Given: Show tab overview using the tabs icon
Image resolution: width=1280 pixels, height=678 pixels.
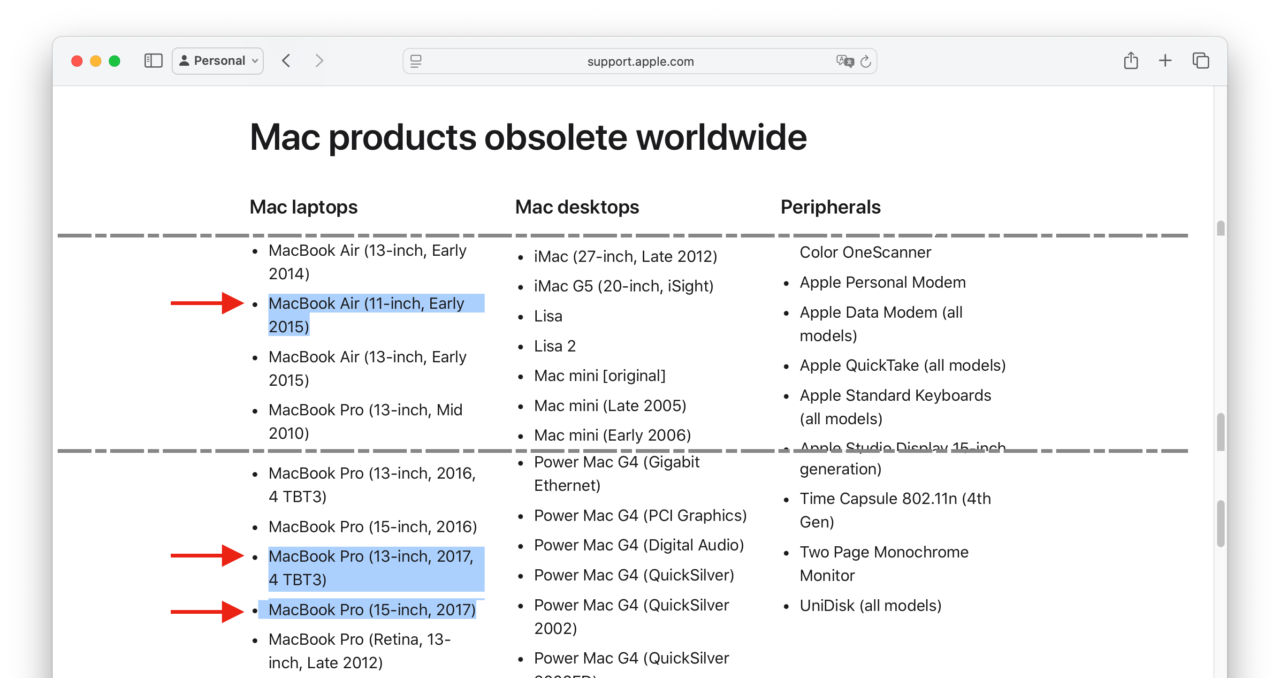Looking at the screenshot, I should click(1200, 60).
